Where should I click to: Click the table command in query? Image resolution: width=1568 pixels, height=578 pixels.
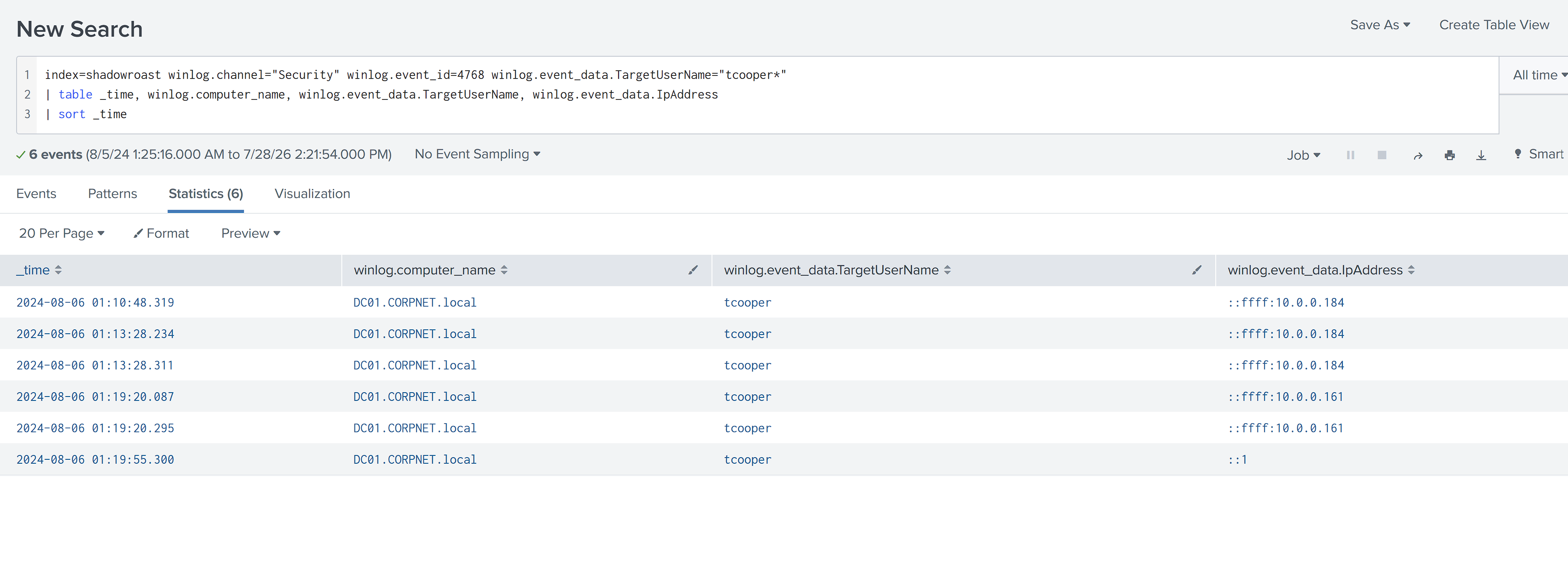click(x=76, y=95)
